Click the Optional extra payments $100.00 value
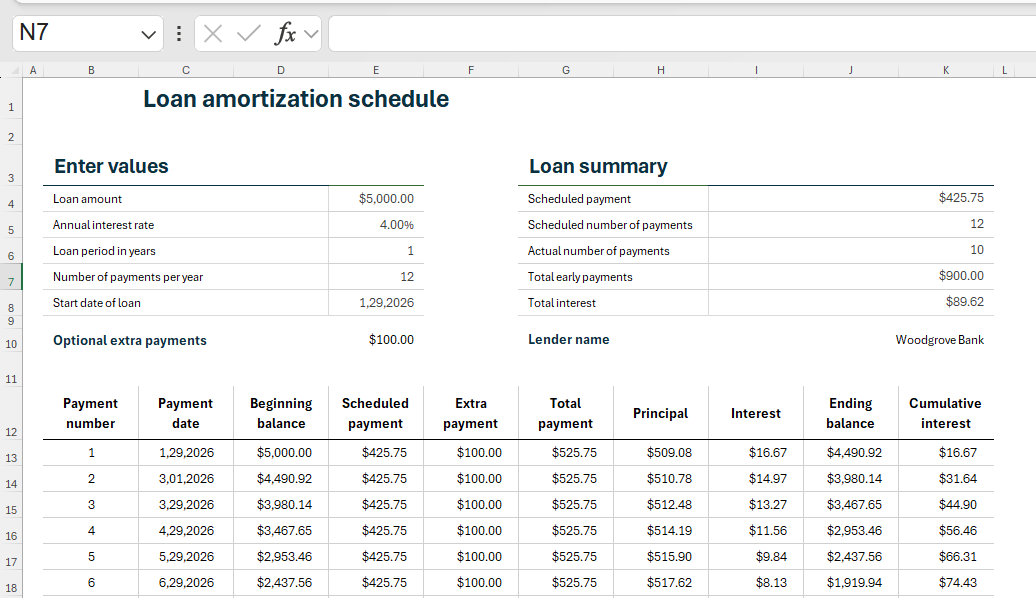 [x=390, y=340]
